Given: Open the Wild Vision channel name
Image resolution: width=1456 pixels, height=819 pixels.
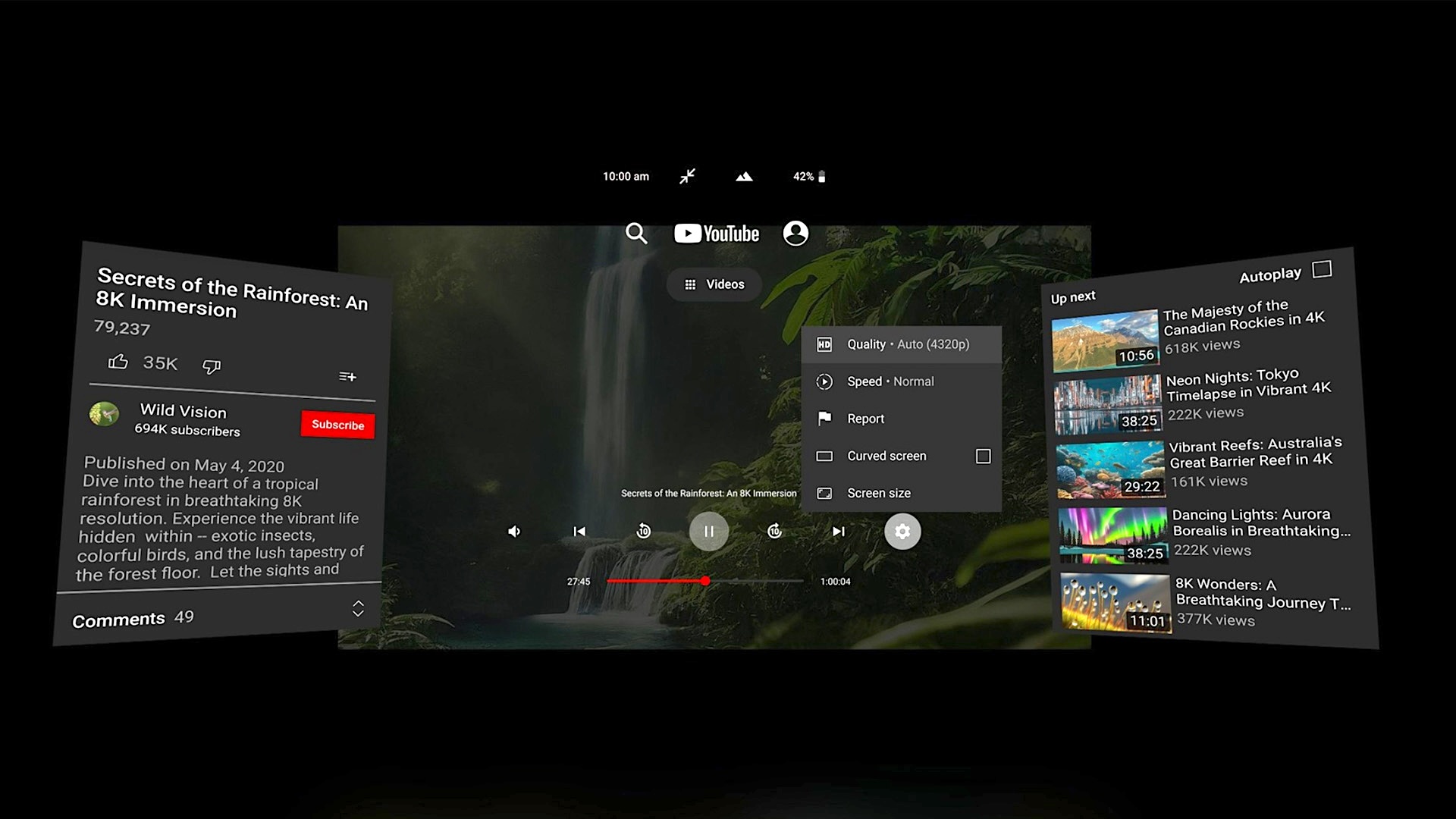Looking at the screenshot, I should pyautogui.click(x=183, y=411).
